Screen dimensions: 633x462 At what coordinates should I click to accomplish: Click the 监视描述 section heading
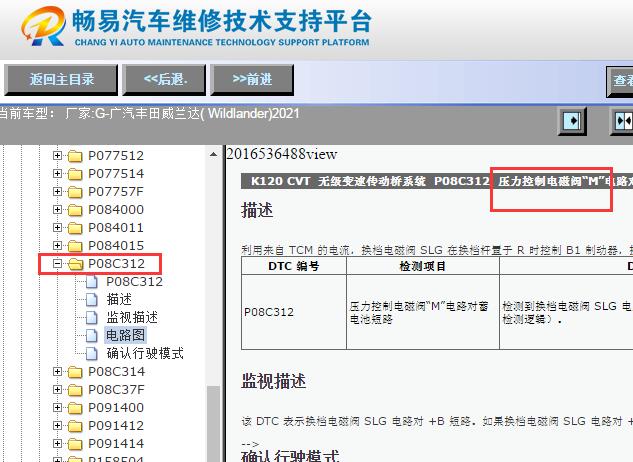tap(273, 381)
